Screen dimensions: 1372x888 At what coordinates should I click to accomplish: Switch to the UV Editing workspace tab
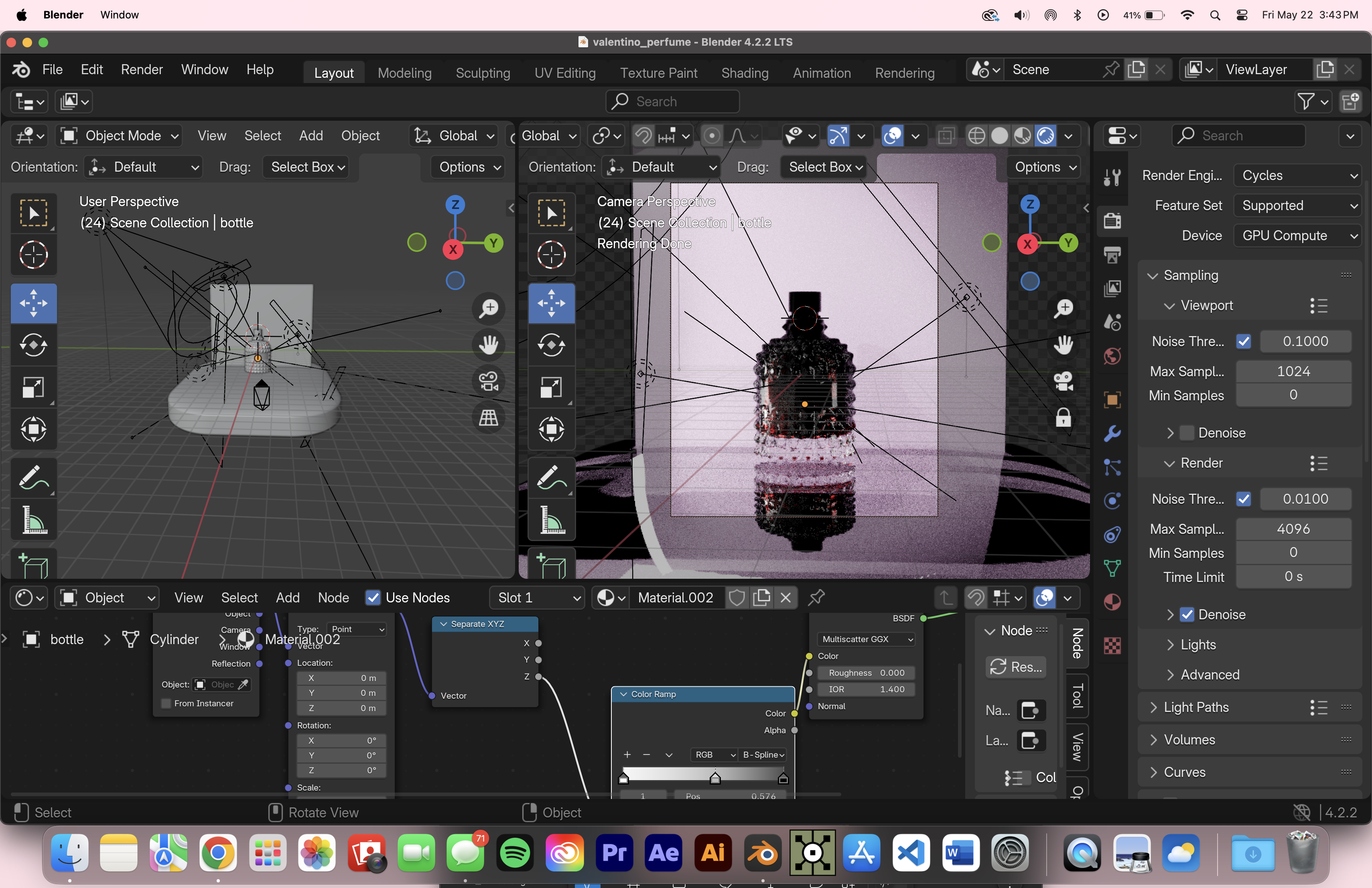coord(565,73)
